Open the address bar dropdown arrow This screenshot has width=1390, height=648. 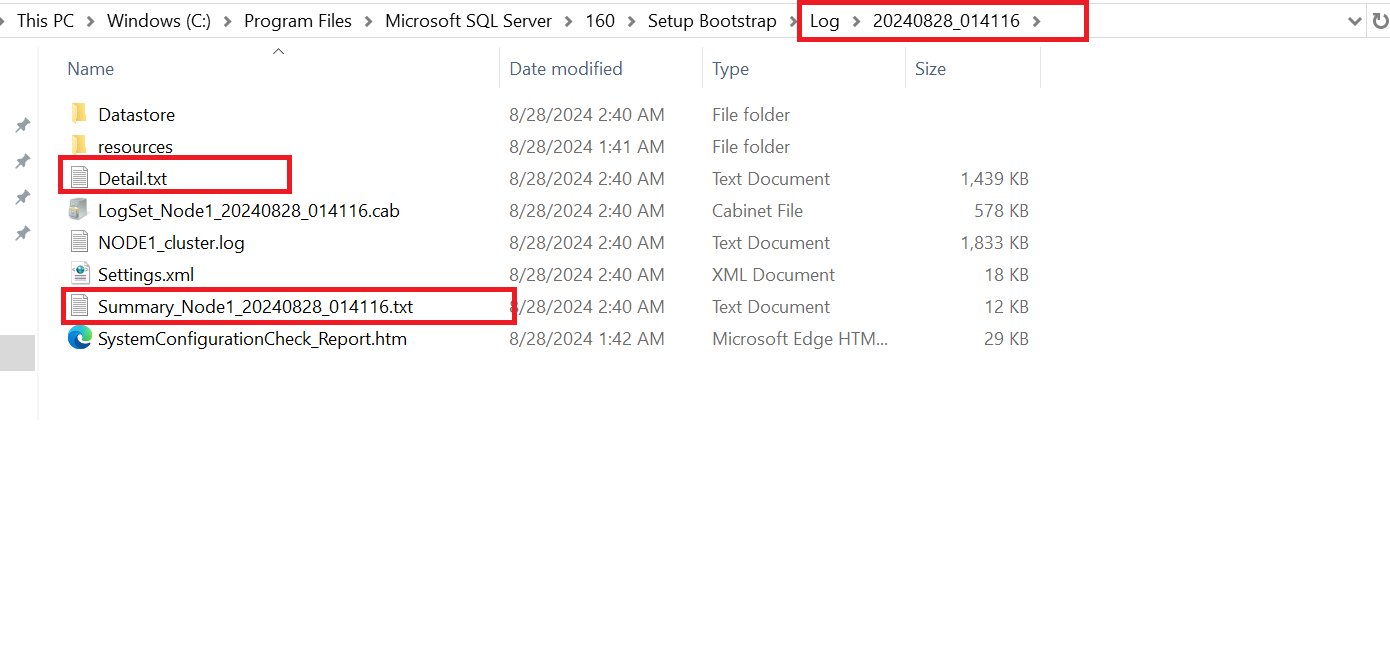click(x=1356, y=20)
